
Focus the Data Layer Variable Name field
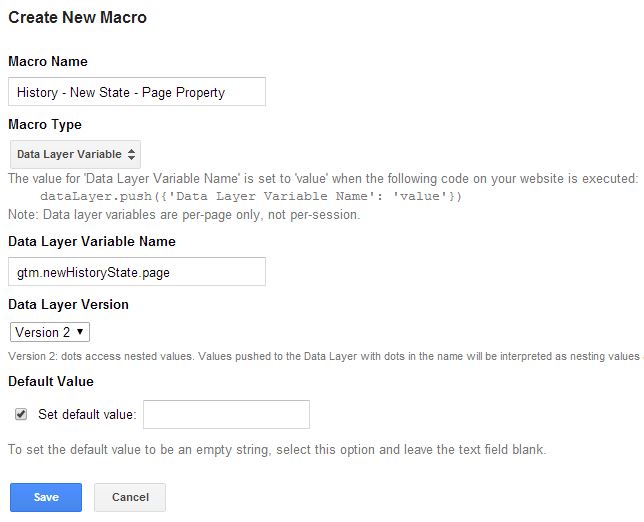click(x=137, y=271)
